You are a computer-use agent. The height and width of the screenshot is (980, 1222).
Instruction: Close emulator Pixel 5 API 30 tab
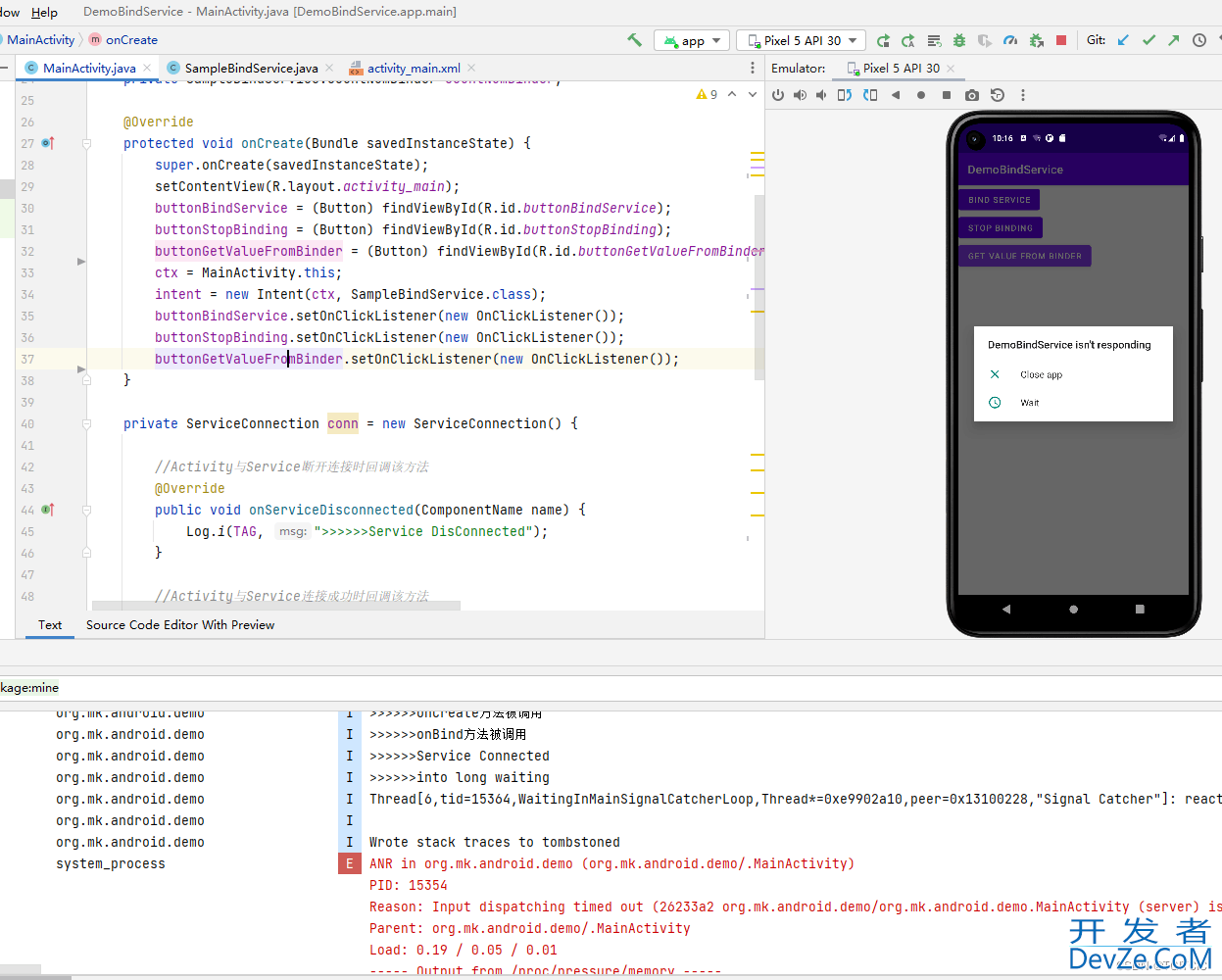951,68
